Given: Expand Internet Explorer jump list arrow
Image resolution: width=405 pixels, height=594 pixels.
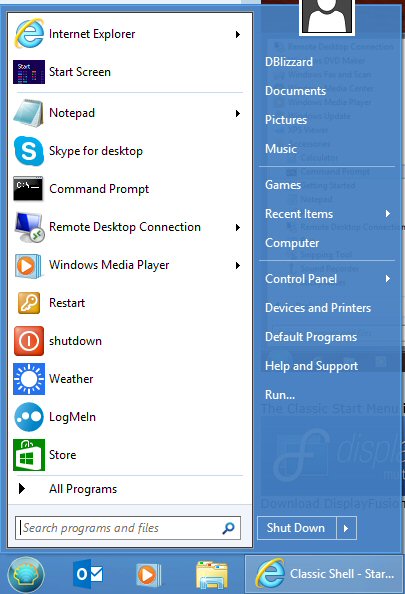Looking at the screenshot, I should point(238,34).
